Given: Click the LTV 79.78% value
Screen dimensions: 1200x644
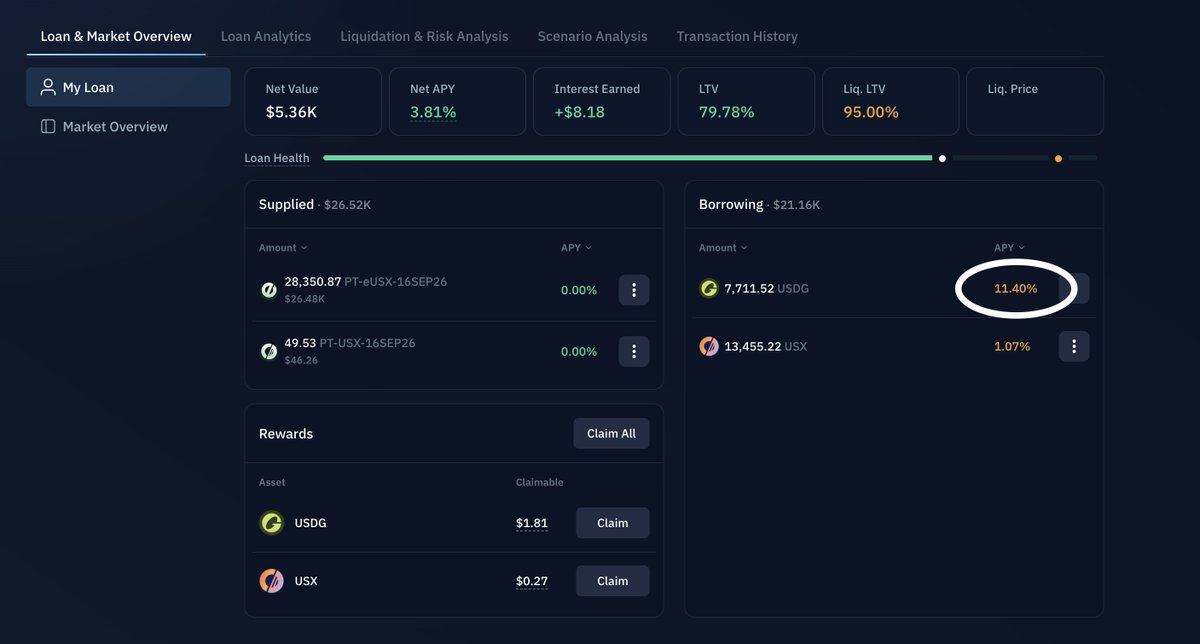Looking at the screenshot, I should coord(726,112).
